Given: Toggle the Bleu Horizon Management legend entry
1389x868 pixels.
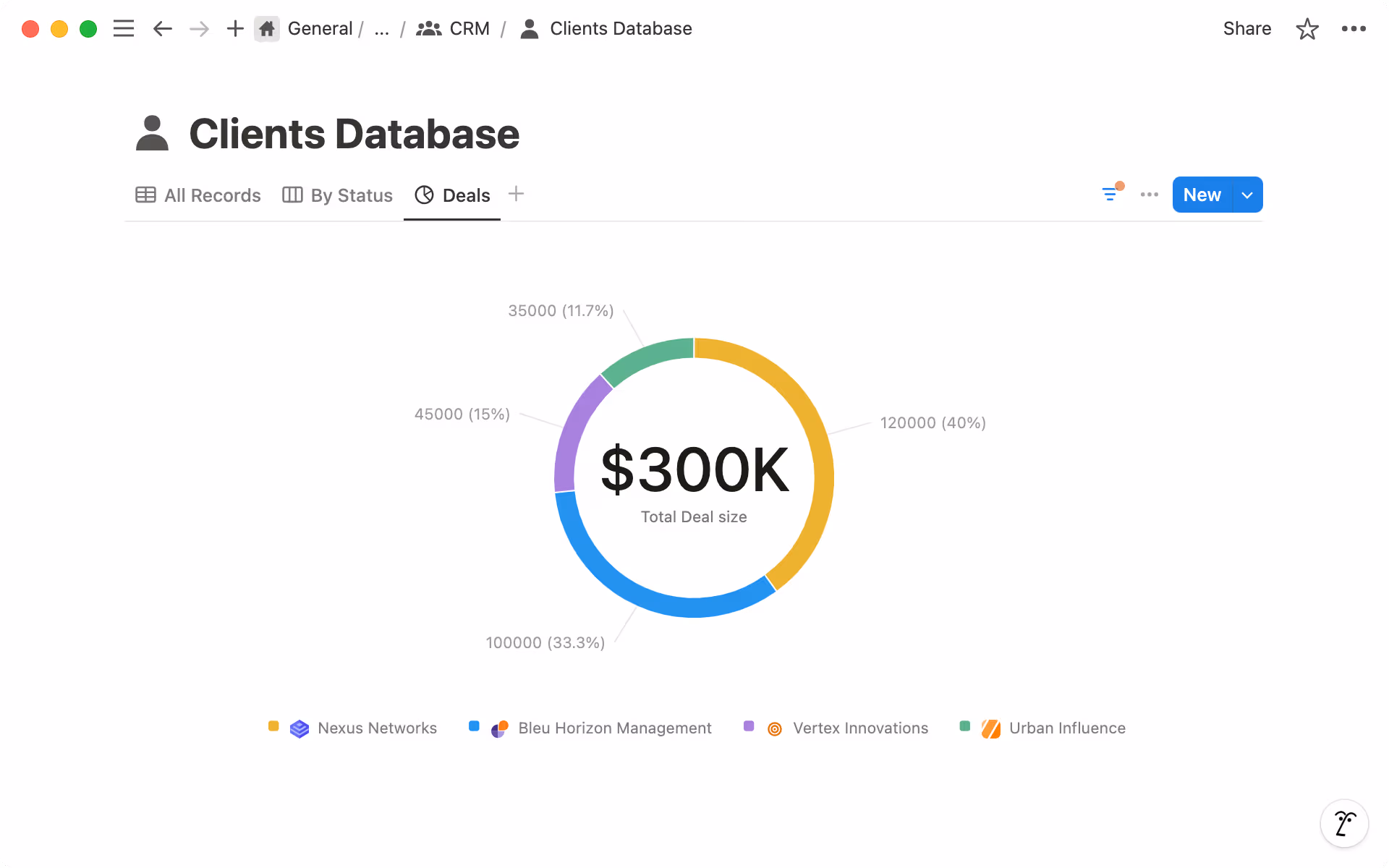Looking at the screenshot, I should 614,728.
